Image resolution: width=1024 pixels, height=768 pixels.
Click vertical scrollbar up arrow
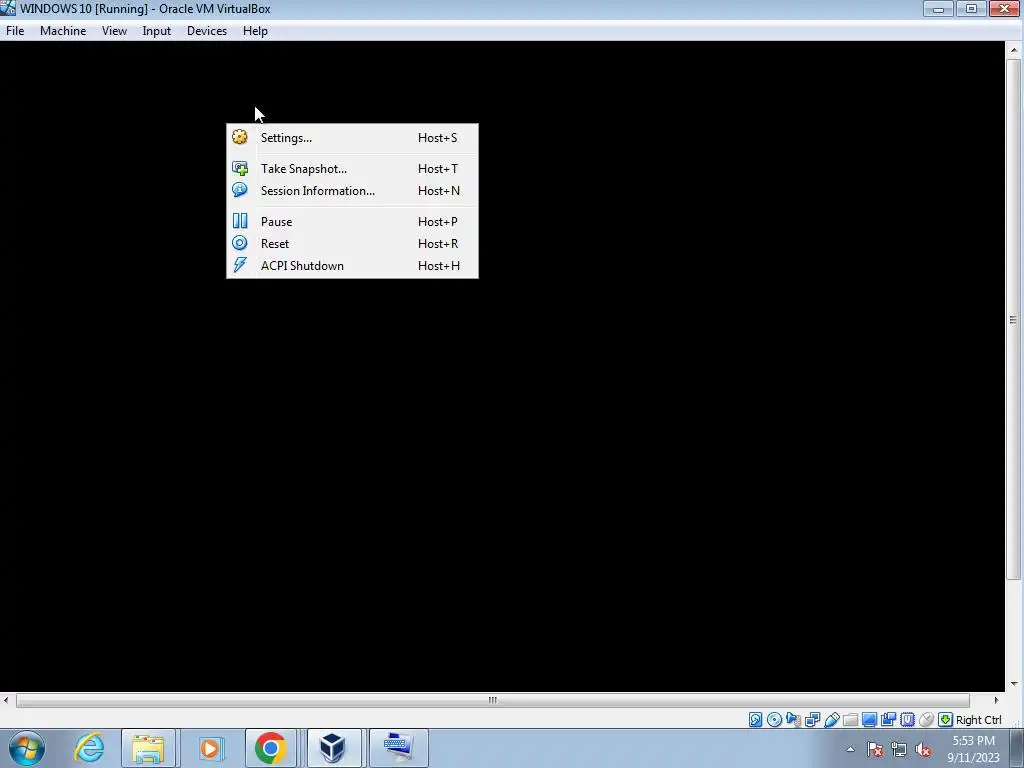(1014, 50)
